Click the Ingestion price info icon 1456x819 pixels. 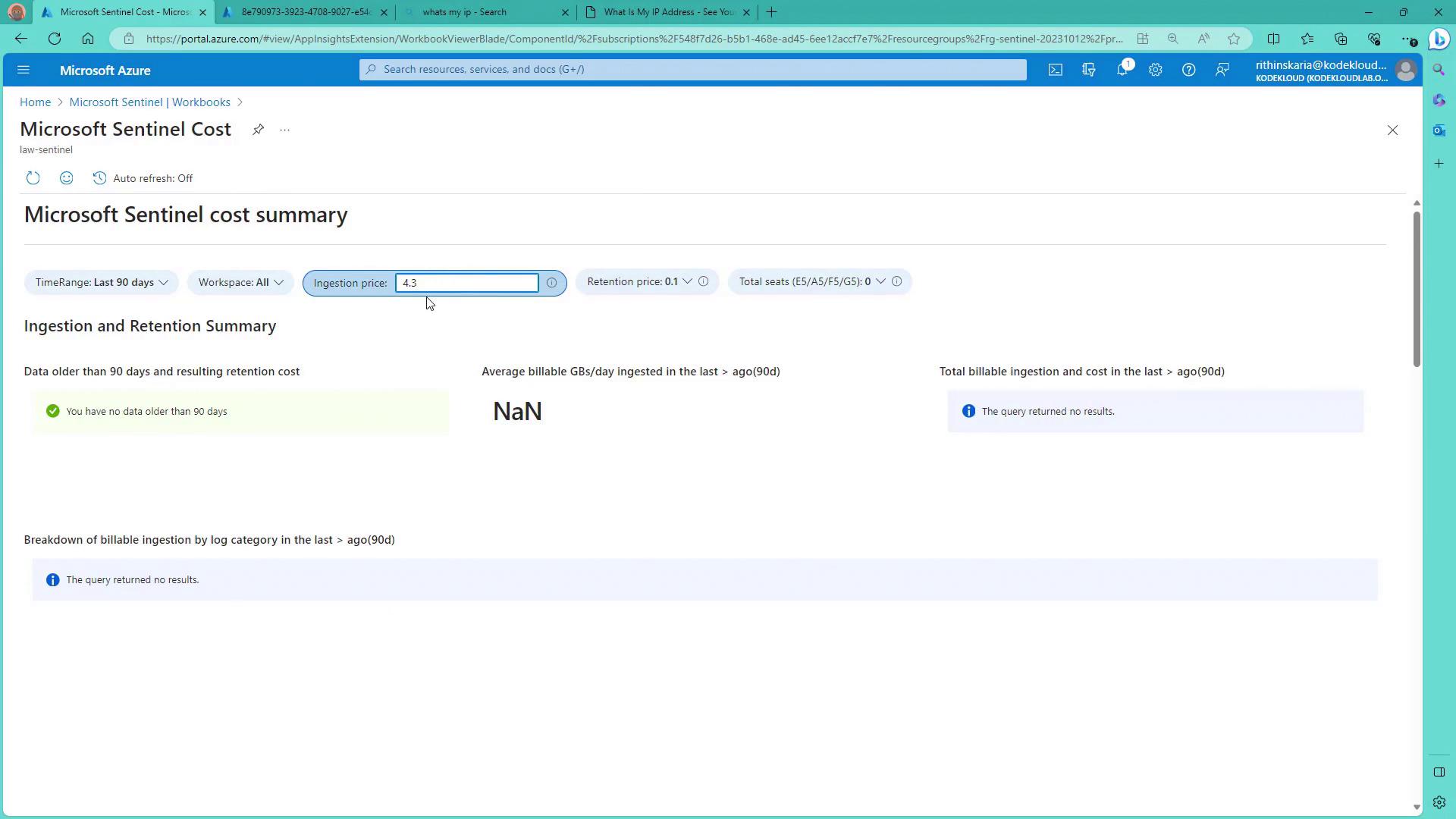[x=551, y=283]
